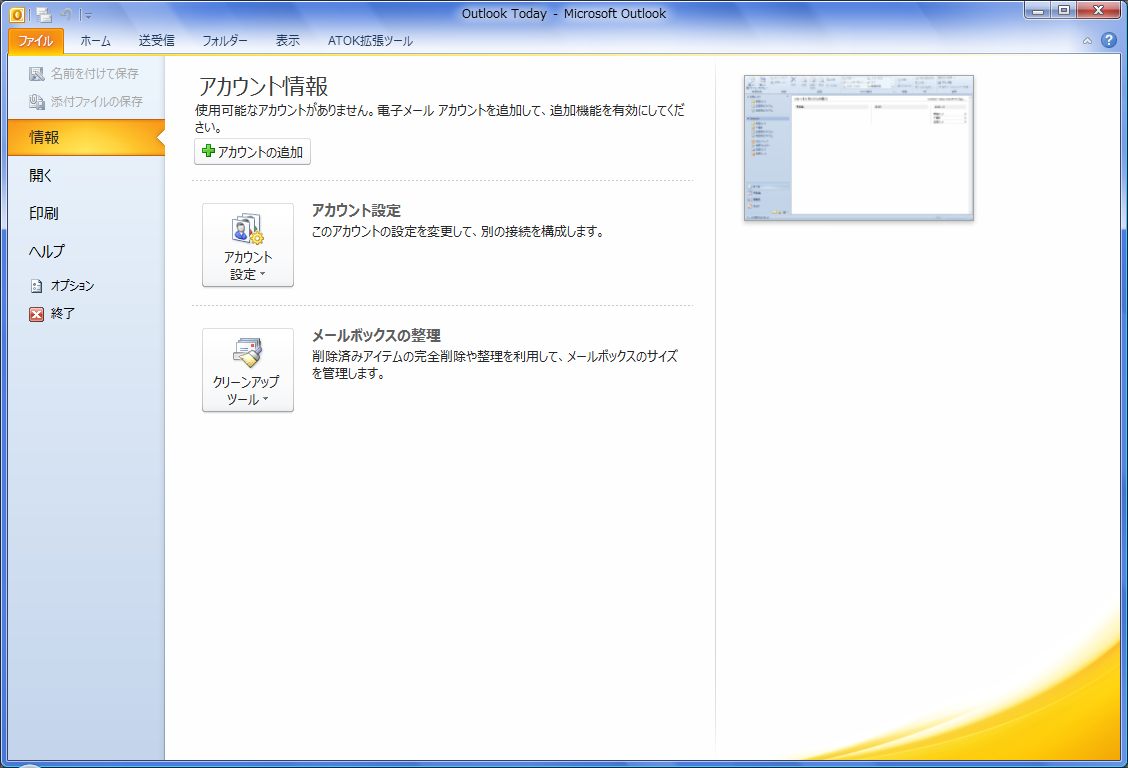
Task: Expand the アカウント設定 dropdown button
Action: (248, 245)
